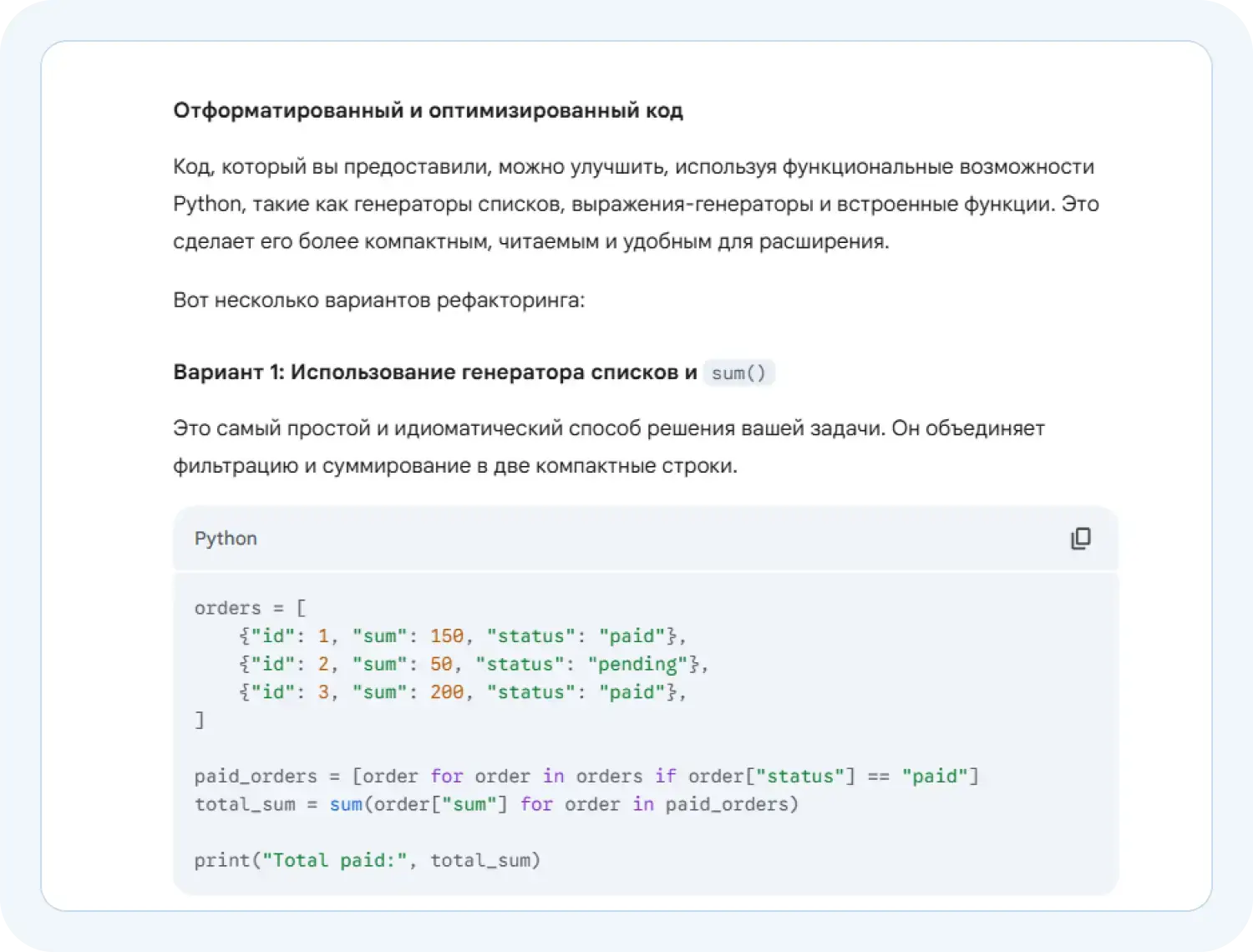The height and width of the screenshot is (952, 1253).
Task: Click the orders variable in the code
Action: pyautogui.click(x=226, y=608)
